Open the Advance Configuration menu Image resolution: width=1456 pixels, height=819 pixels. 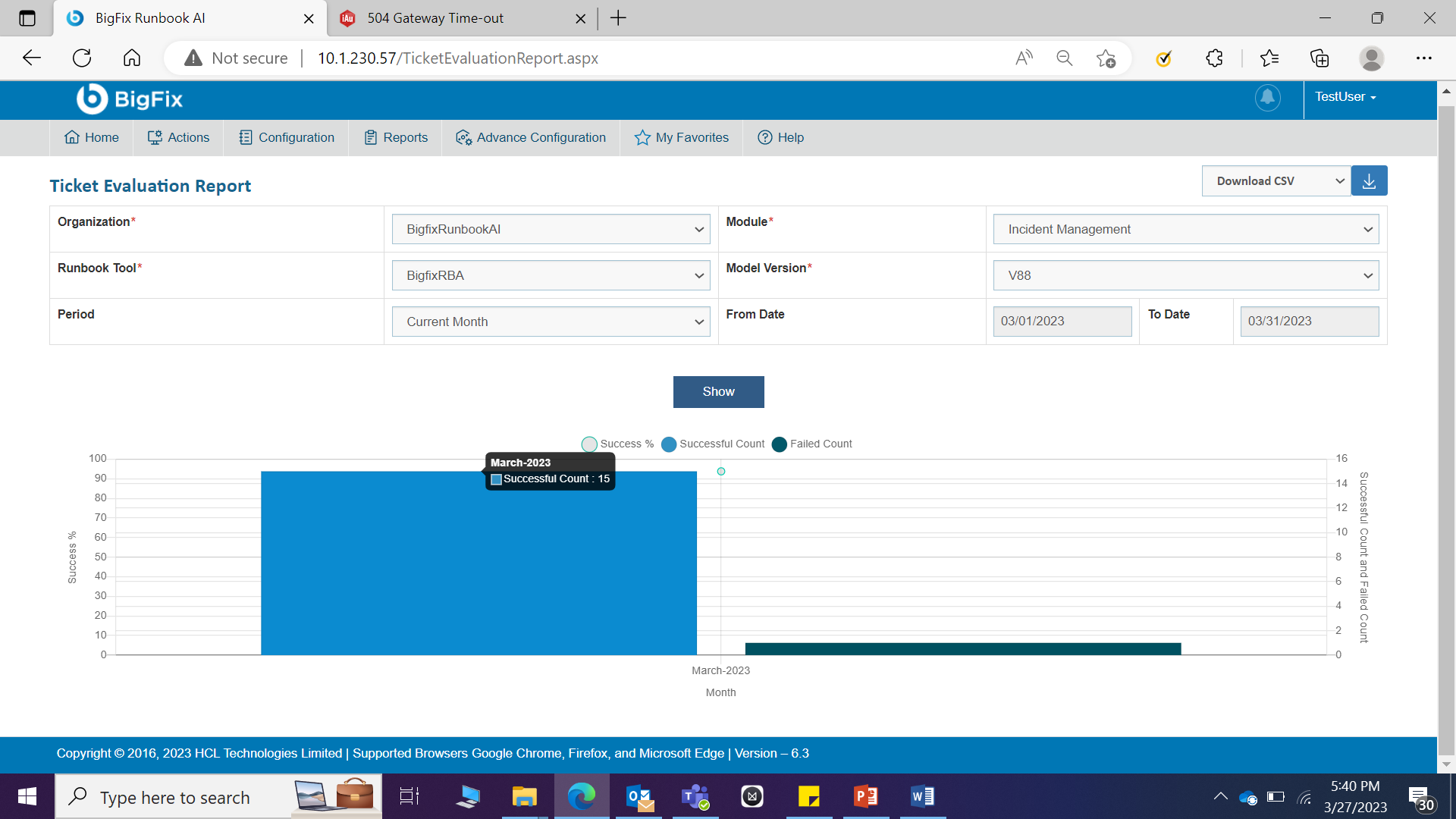click(531, 138)
